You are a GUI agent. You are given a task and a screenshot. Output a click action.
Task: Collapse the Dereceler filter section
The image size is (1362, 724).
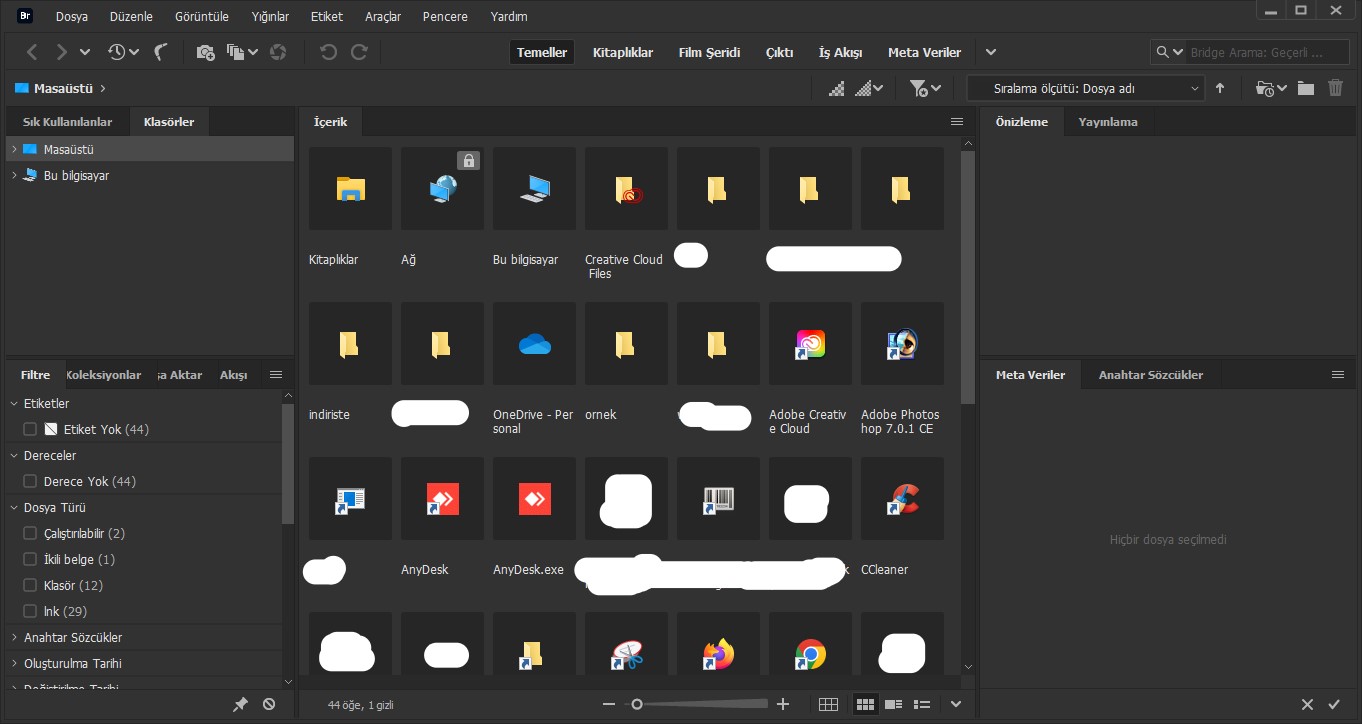tap(14, 455)
